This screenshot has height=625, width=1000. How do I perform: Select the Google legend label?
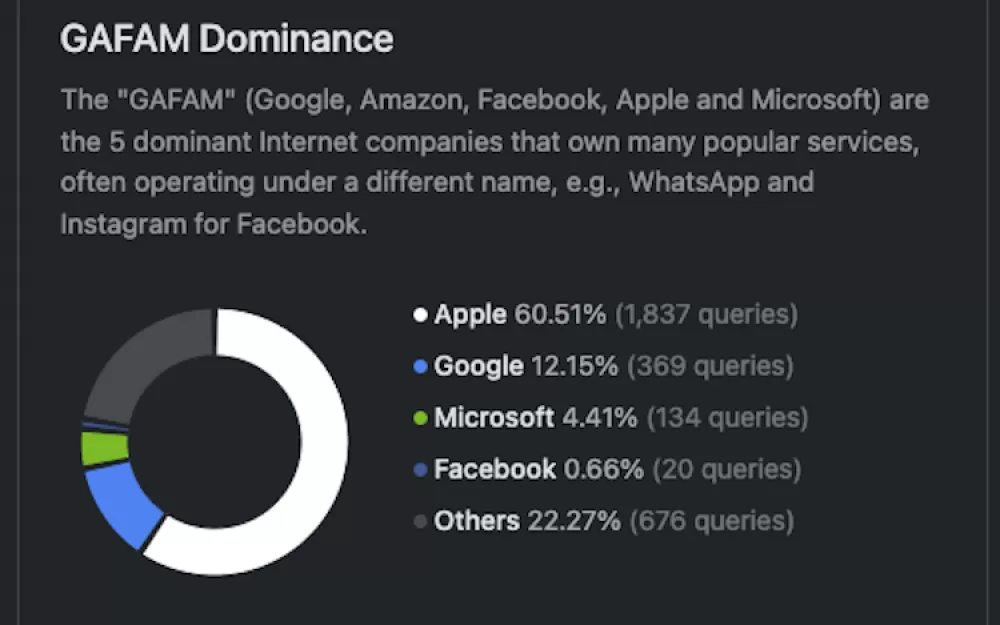coord(478,366)
